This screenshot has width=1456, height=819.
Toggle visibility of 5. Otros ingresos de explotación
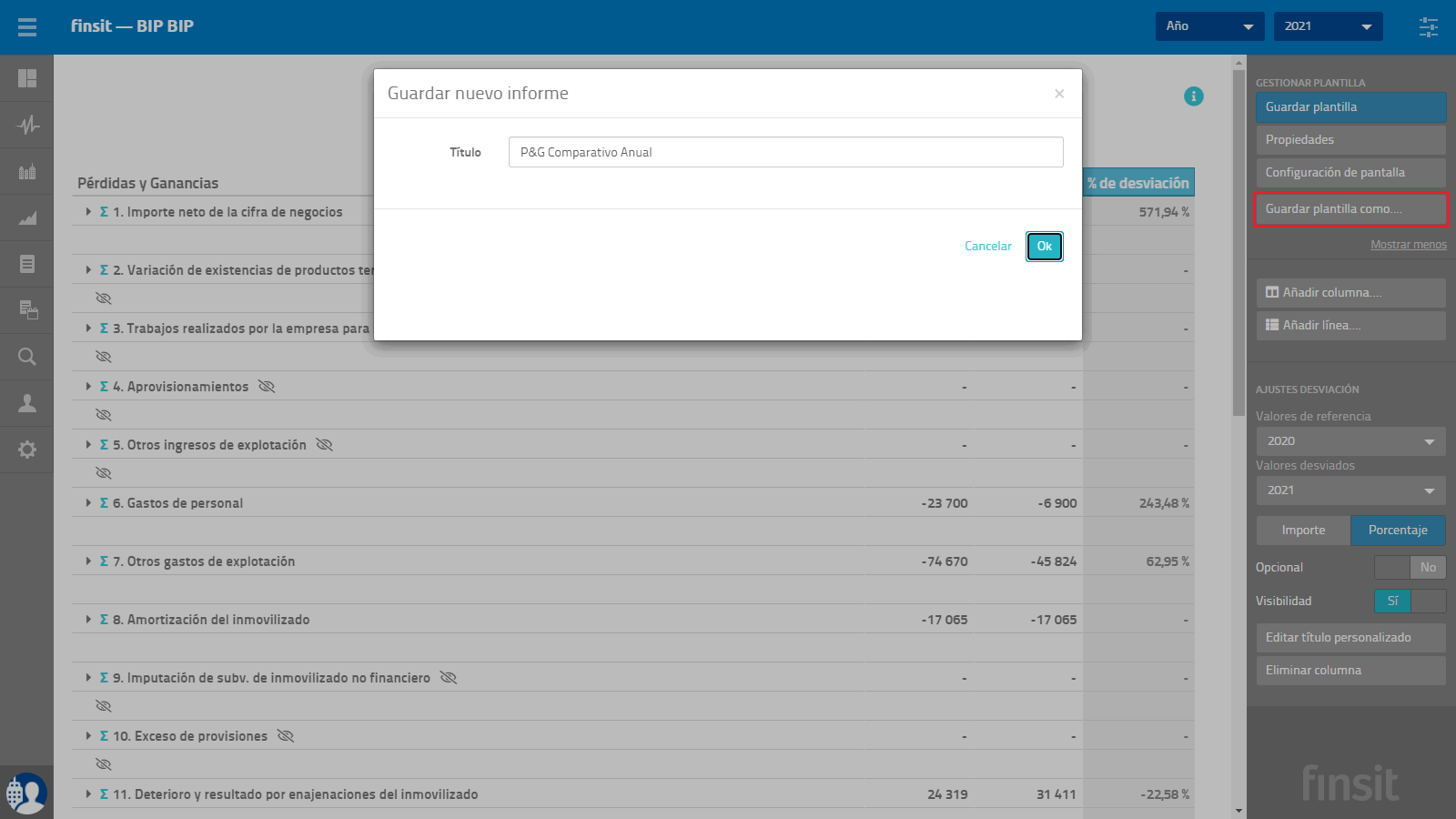(x=325, y=445)
